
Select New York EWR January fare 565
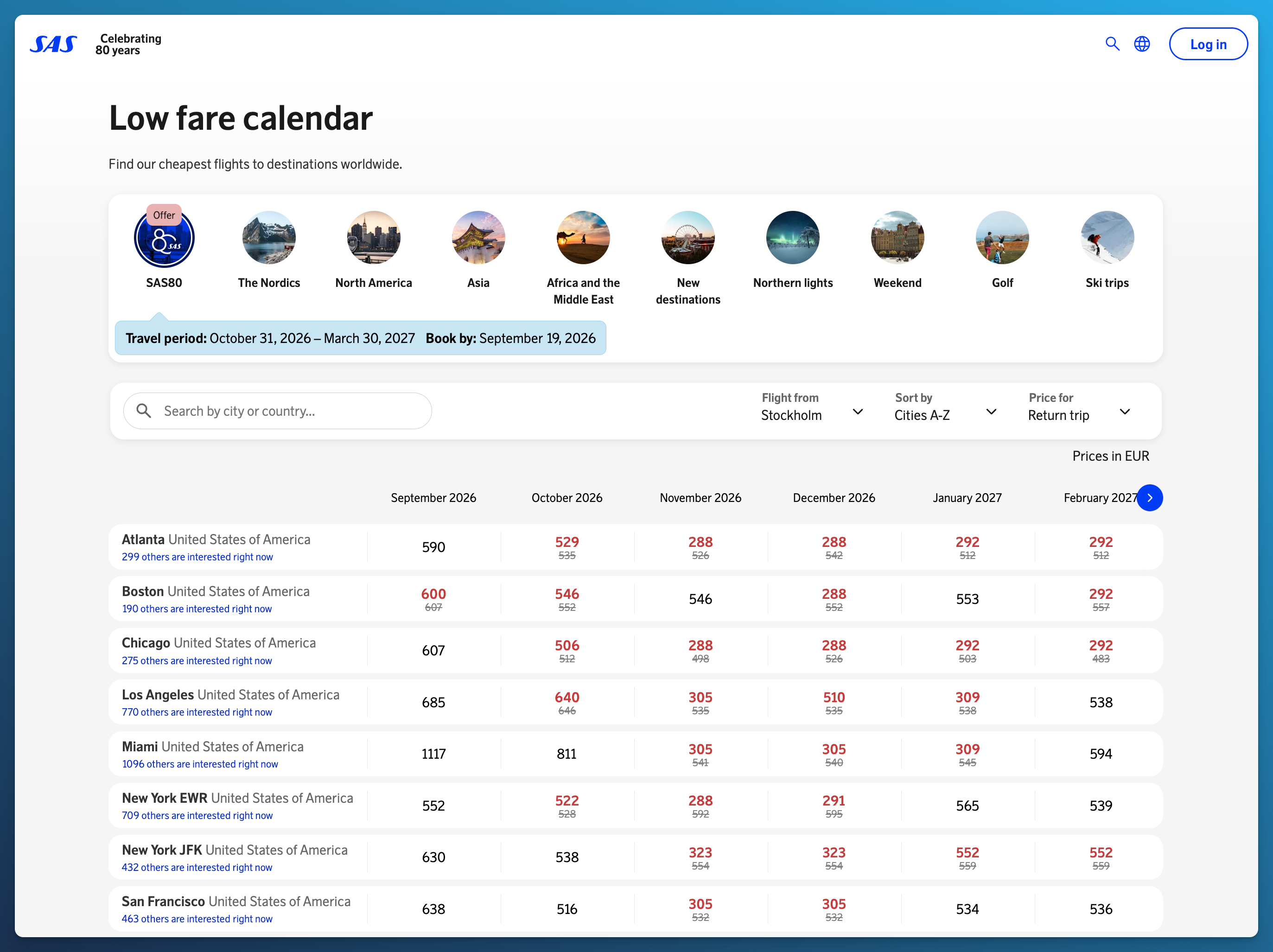tap(967, 806)
